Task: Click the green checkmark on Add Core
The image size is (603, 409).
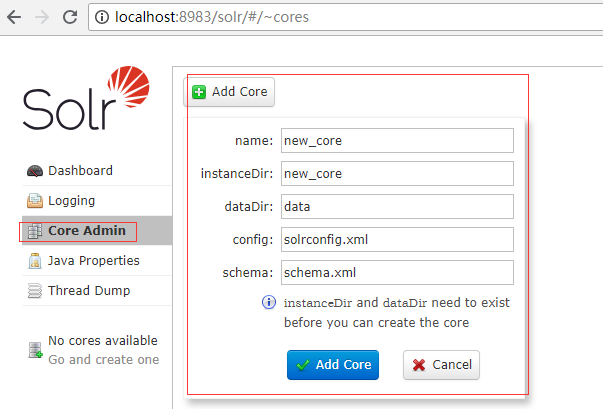Action: coord(303,365)
